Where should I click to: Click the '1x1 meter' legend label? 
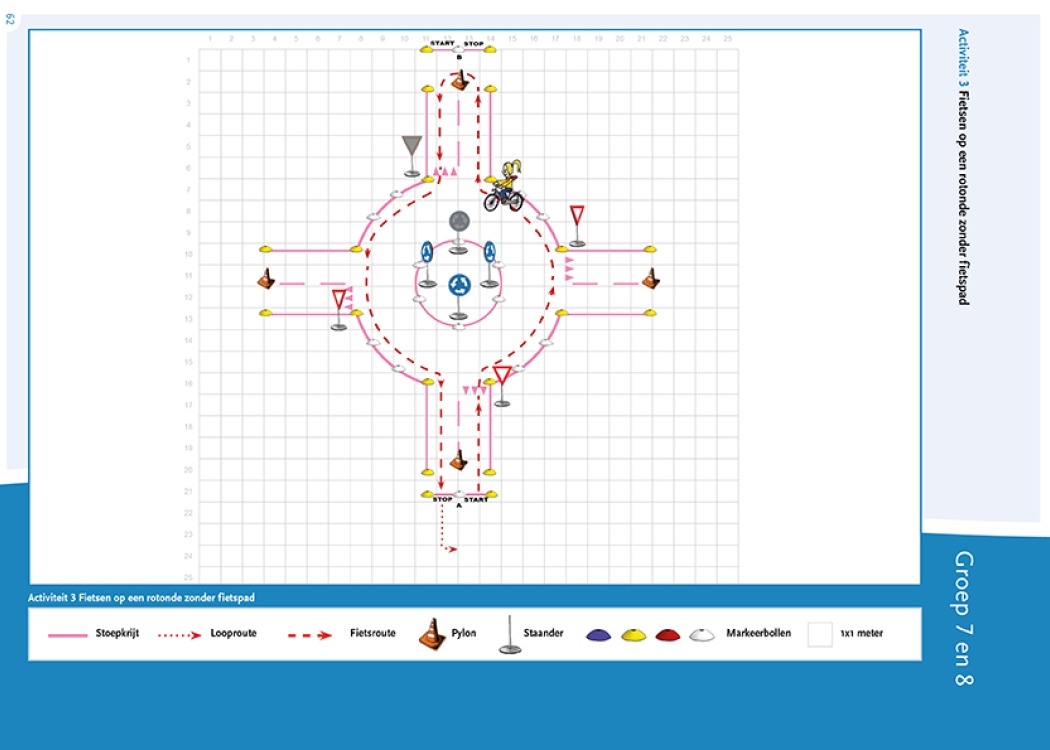pos(861,633)
